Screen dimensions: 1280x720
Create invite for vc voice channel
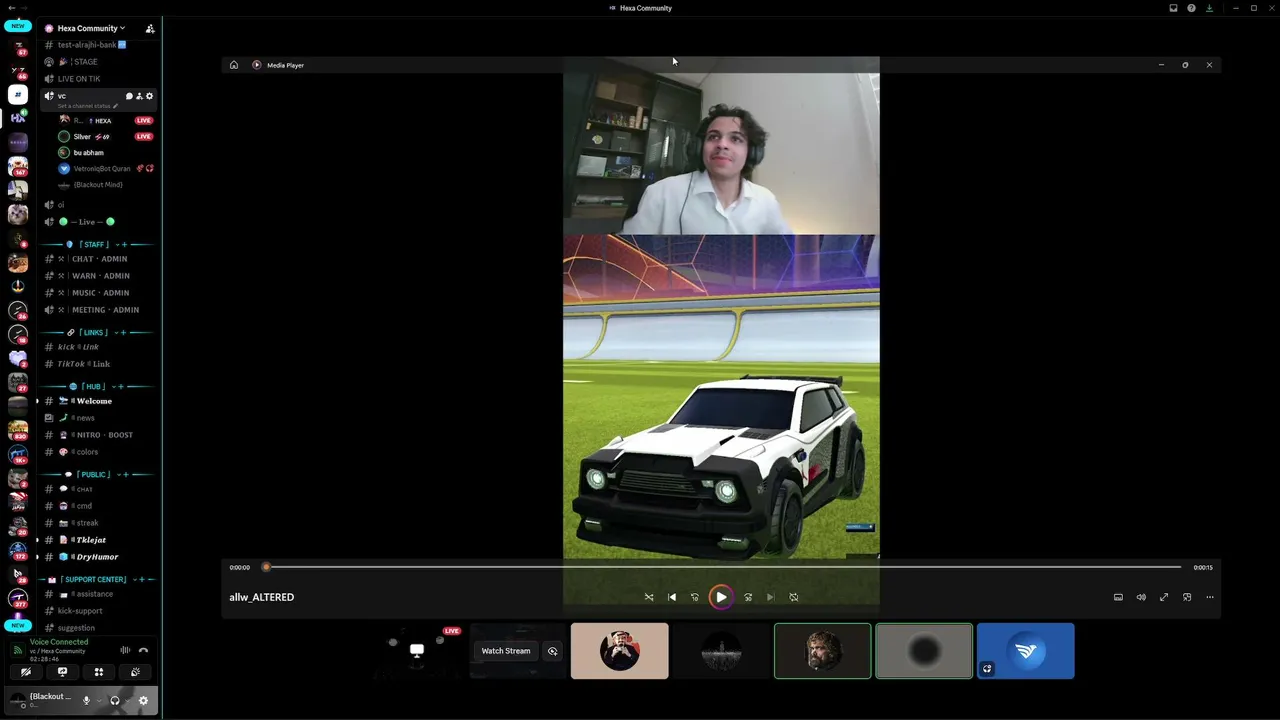coord(139,96)
